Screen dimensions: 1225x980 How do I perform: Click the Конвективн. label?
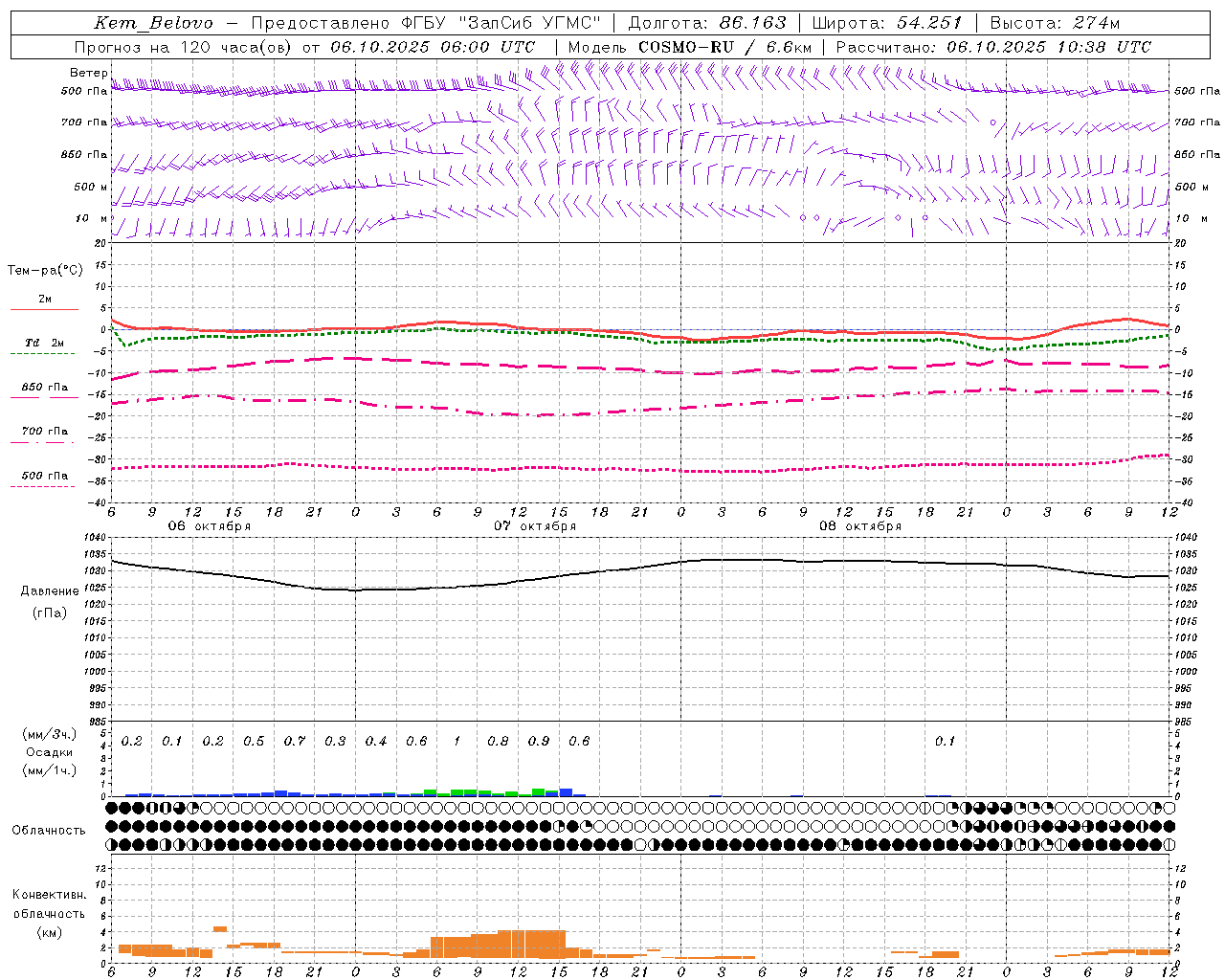[49, 895]
